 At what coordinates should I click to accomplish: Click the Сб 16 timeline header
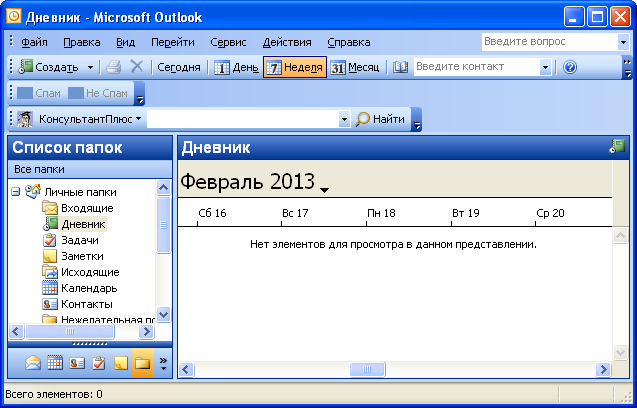coord(212,213)
